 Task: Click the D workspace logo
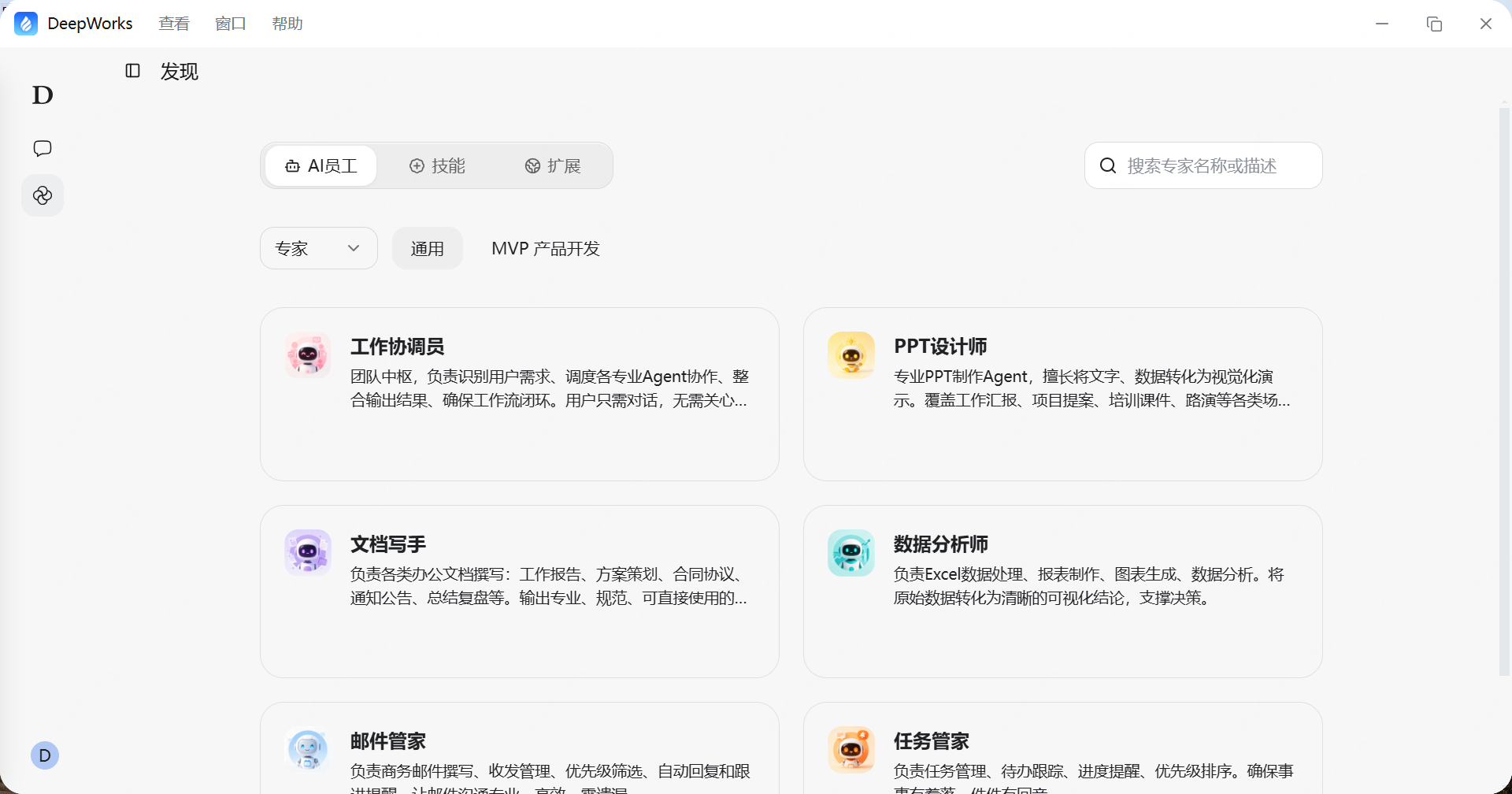43,95
